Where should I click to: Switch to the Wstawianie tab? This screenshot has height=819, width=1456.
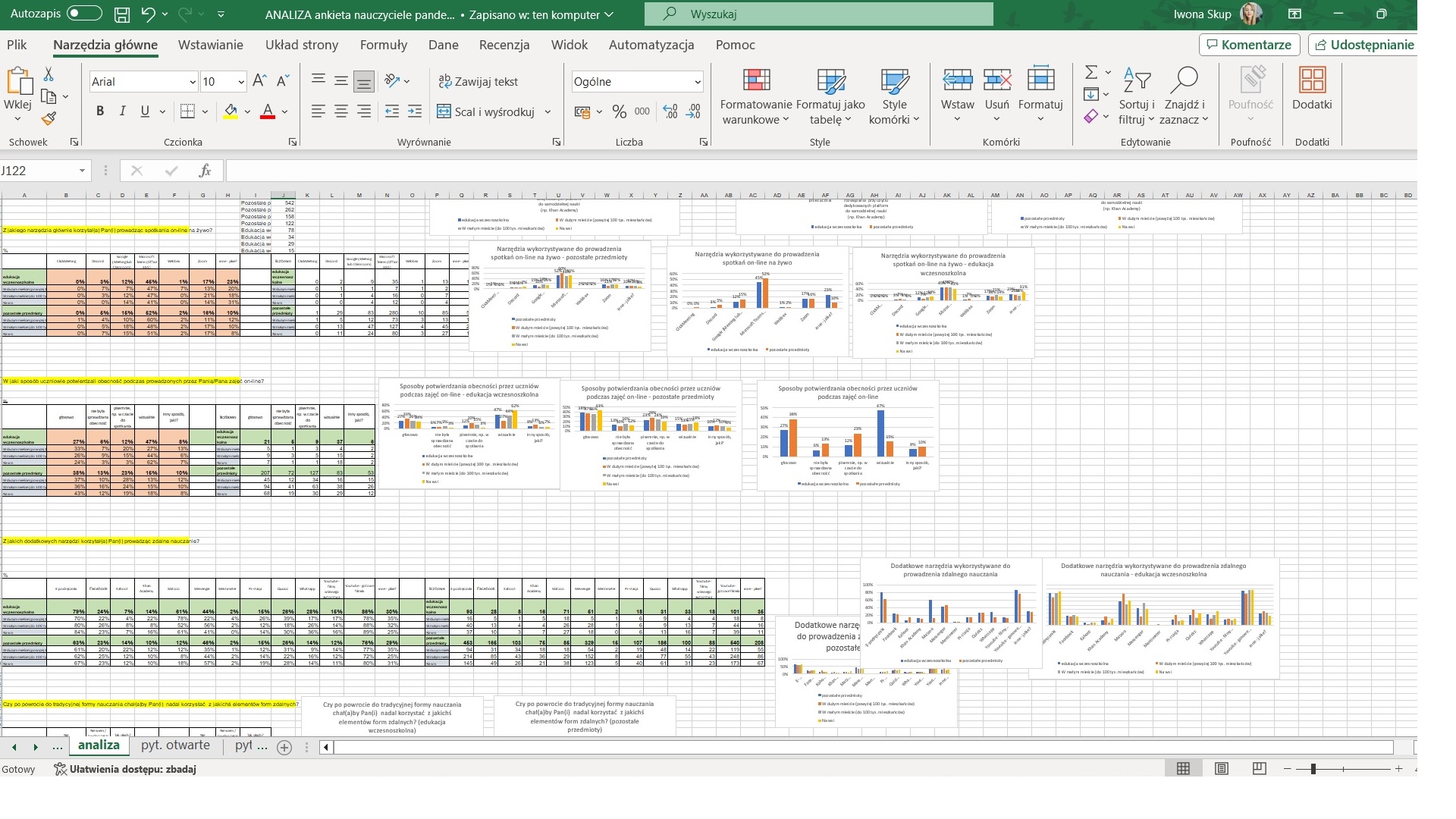tap(211, 45)
